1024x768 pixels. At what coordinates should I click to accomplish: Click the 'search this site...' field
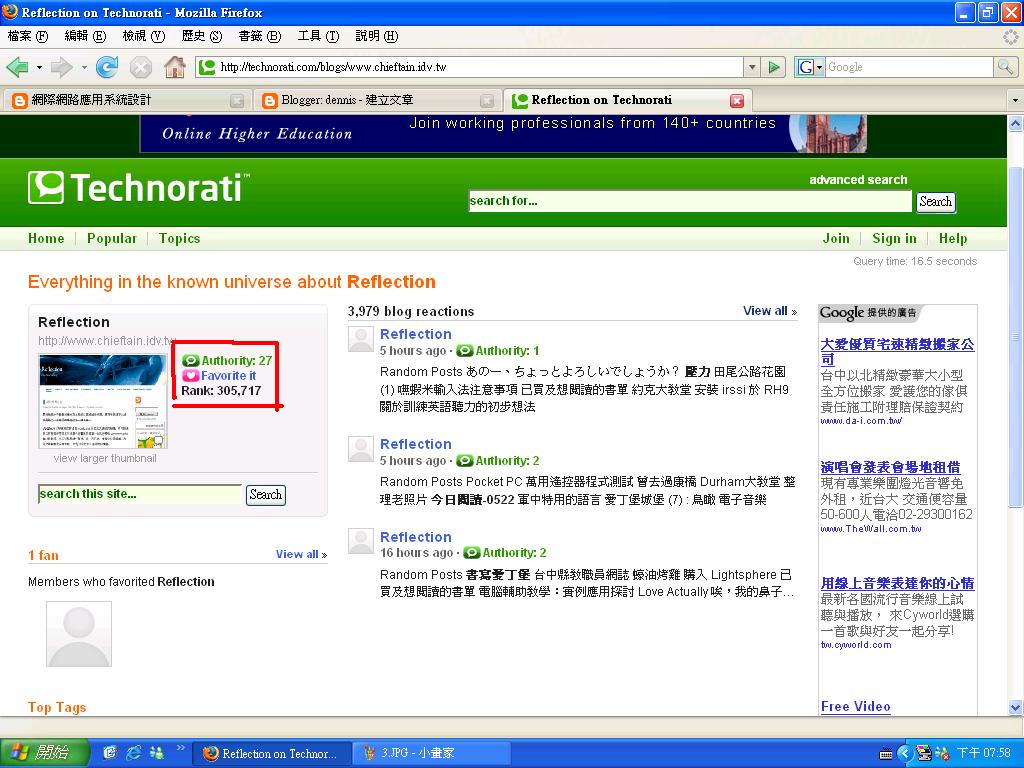(x=140, y=494)
